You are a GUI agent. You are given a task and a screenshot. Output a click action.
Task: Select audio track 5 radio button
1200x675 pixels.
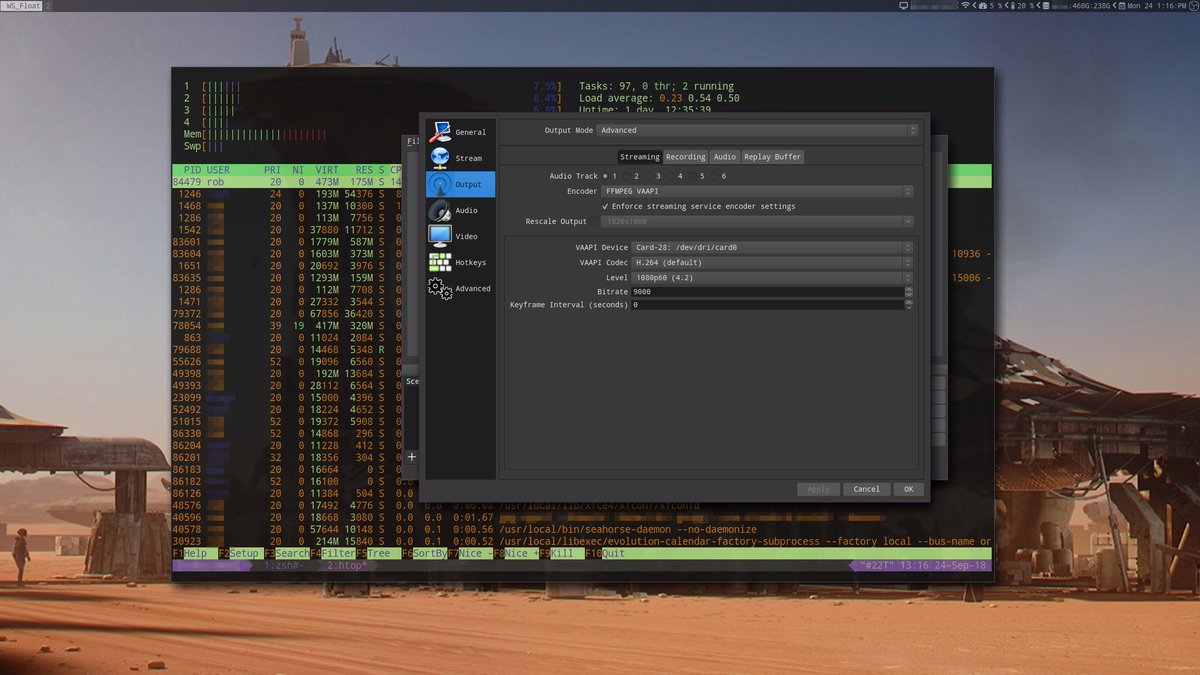694,176
